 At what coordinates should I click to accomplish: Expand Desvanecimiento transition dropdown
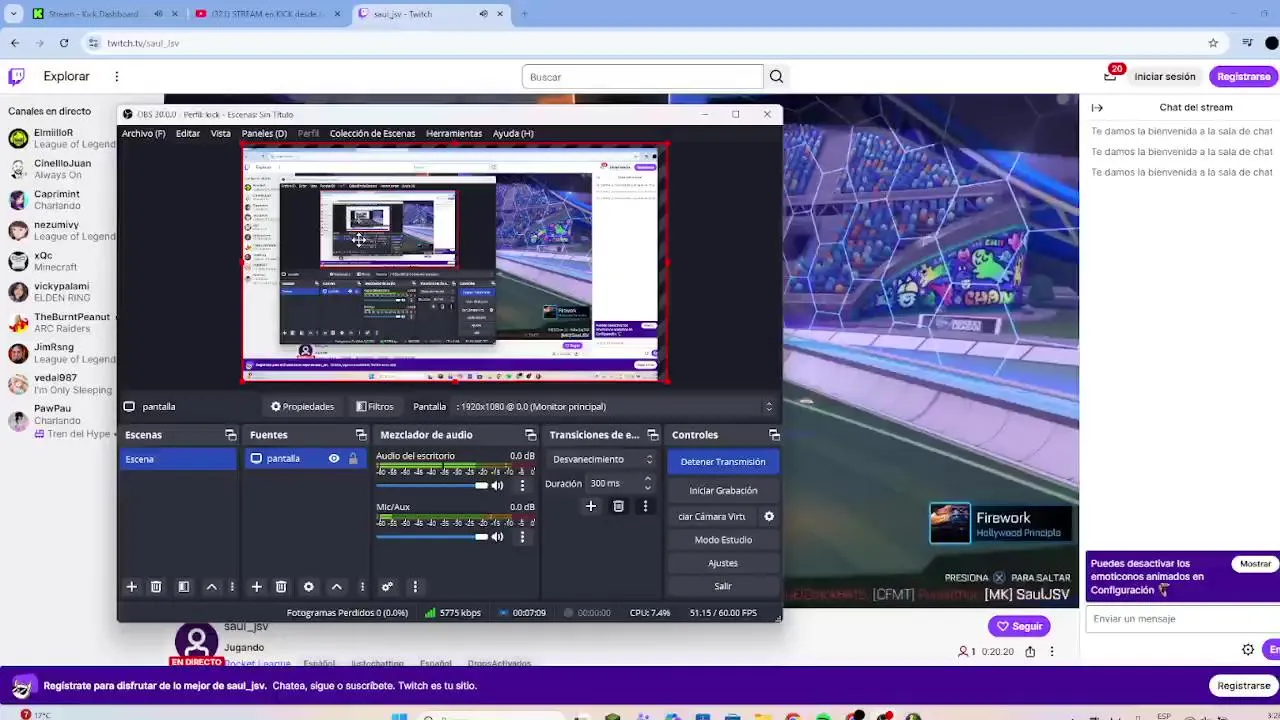pyautogui.click(x=603, y=460)
